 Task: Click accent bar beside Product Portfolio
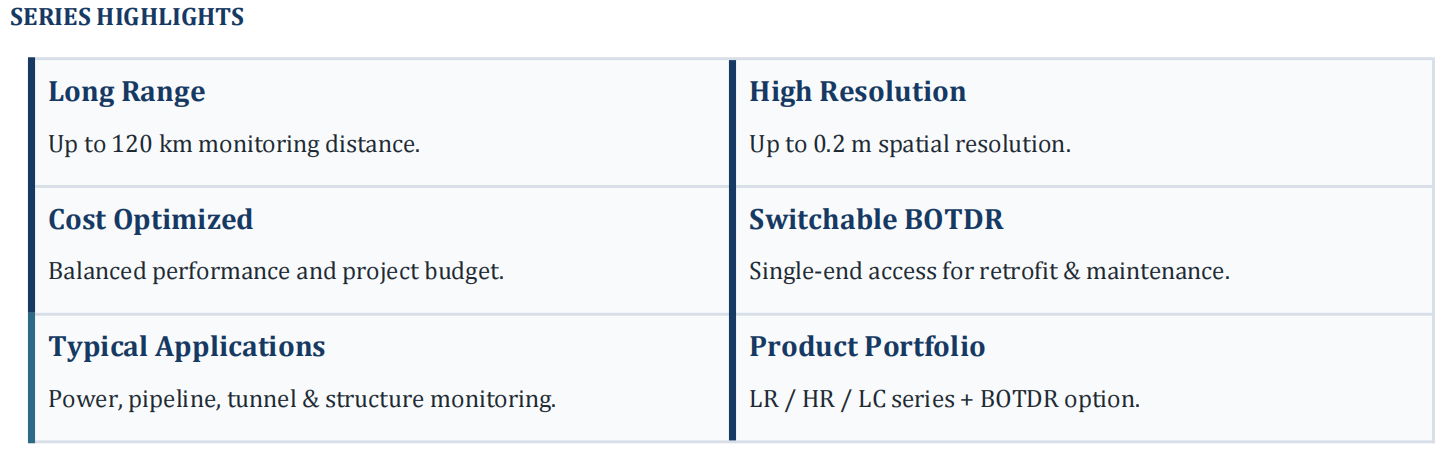point(733,377)
